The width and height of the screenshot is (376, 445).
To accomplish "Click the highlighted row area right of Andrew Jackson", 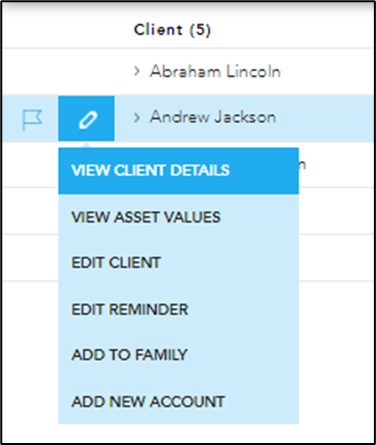I will 325,118.
